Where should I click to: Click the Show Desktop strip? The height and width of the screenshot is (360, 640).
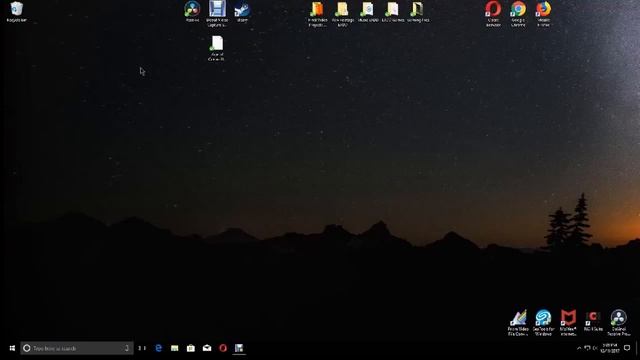pos(638,348)
